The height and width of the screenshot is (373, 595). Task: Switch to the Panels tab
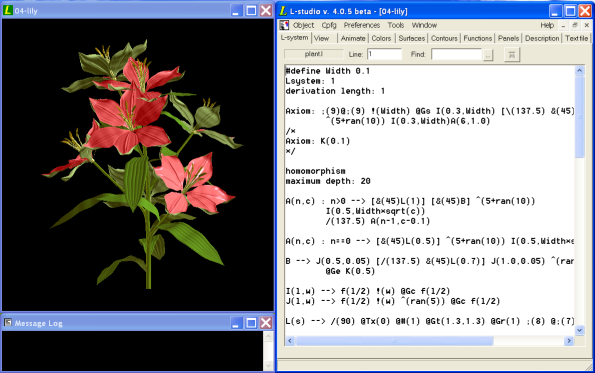(x=508, y=38)
